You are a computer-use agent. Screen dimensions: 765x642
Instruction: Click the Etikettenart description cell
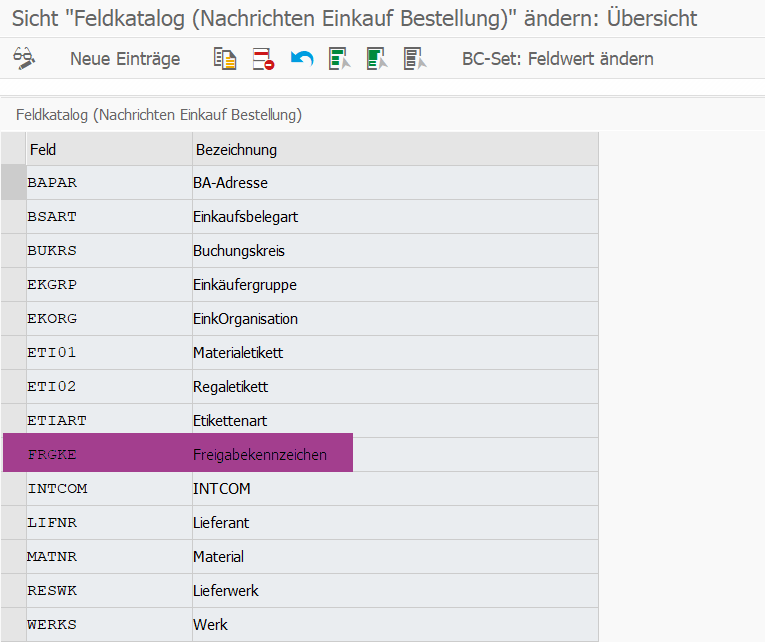[x=395, y=421]
